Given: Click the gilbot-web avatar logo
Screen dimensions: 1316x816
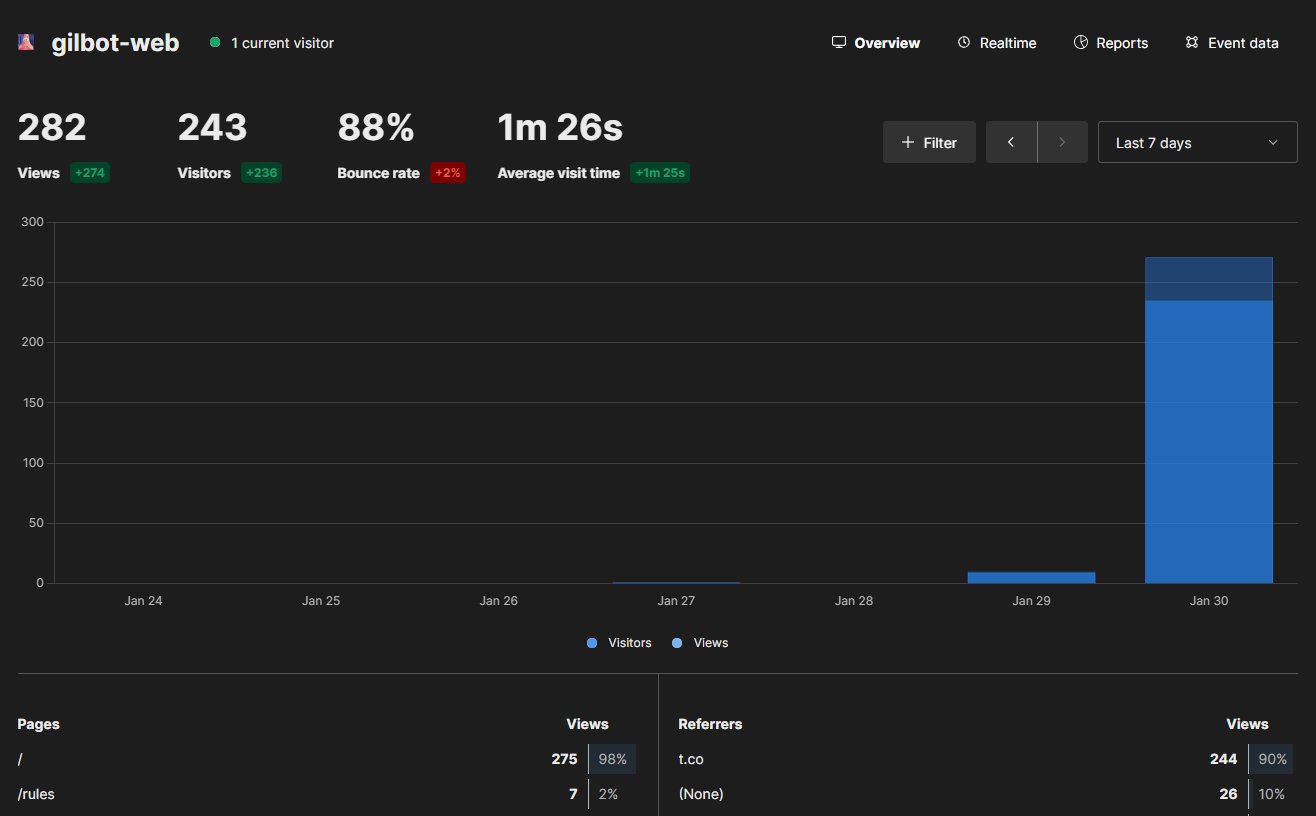Looking at the screenshot, I should pos(25,42).
